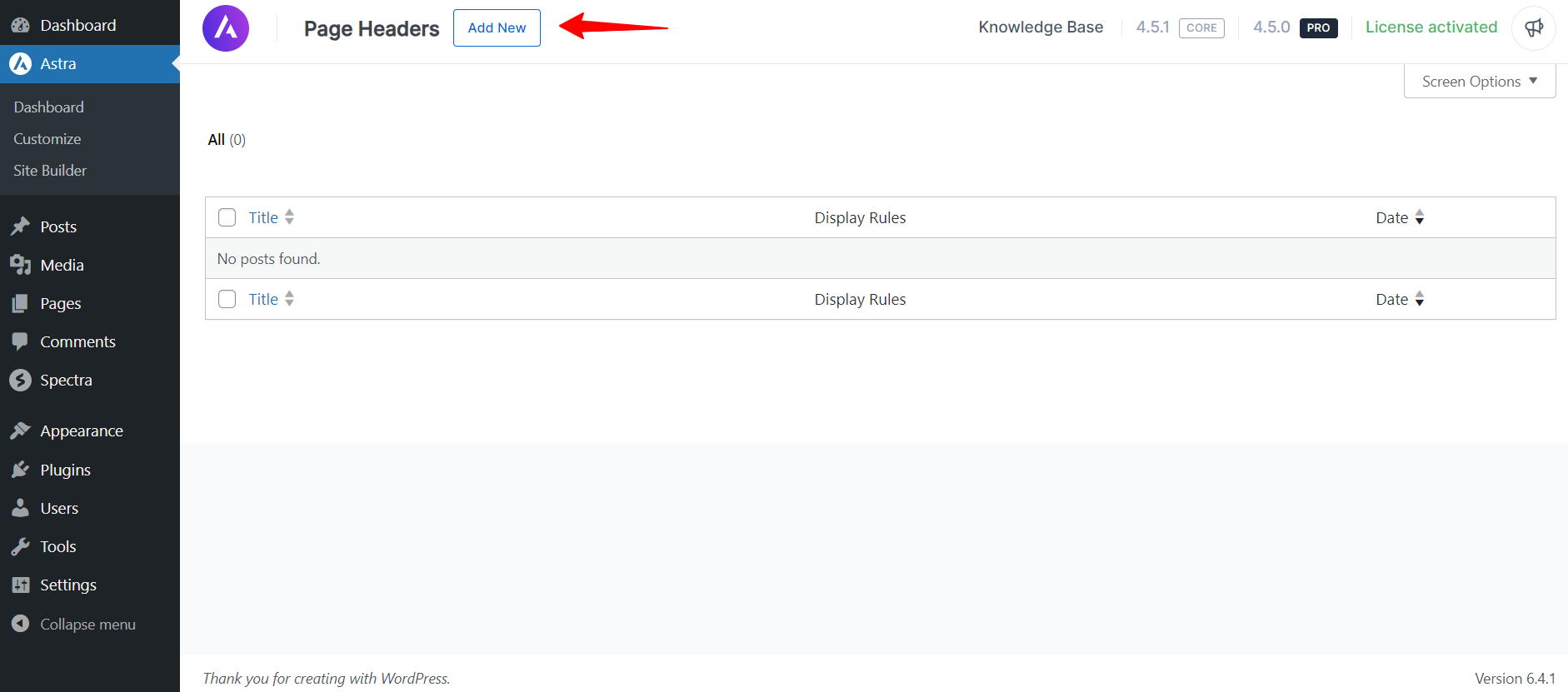Click the Spectra logo icon

20,380
